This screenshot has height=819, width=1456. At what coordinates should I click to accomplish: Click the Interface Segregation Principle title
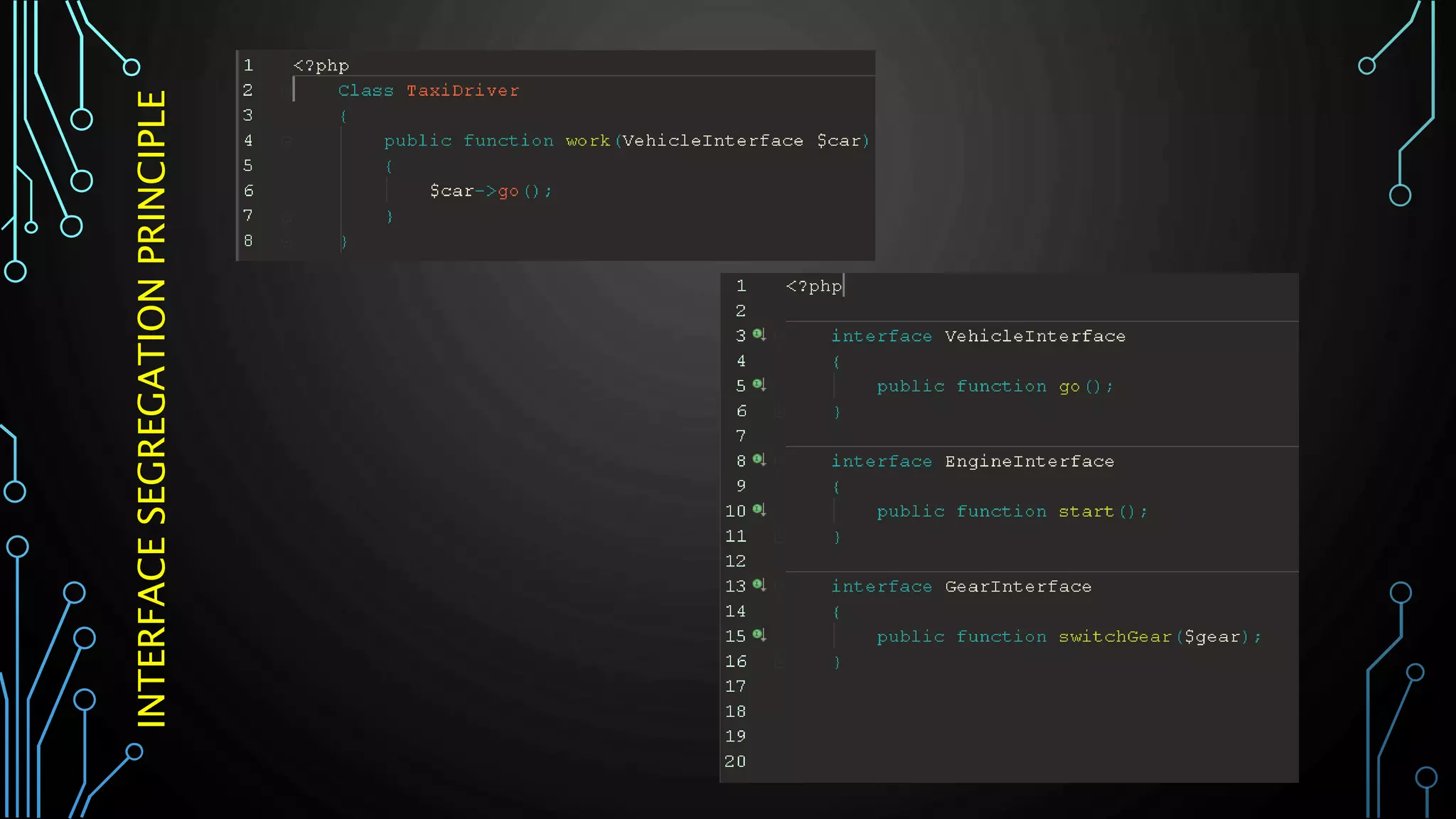(x=151, y=409)
